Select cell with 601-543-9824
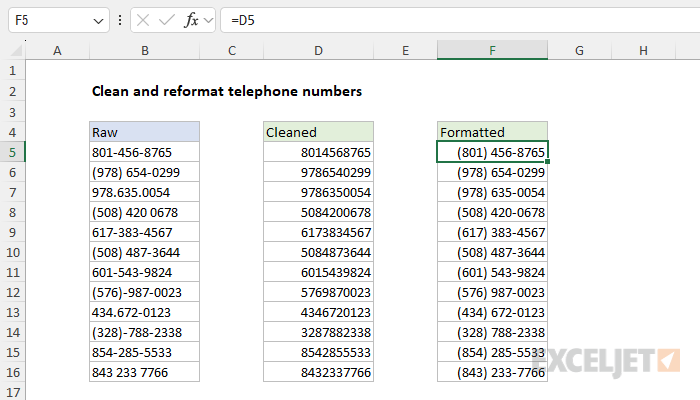Image resolution: width=700 pixels, height=400 pixels. click(145, 272)
